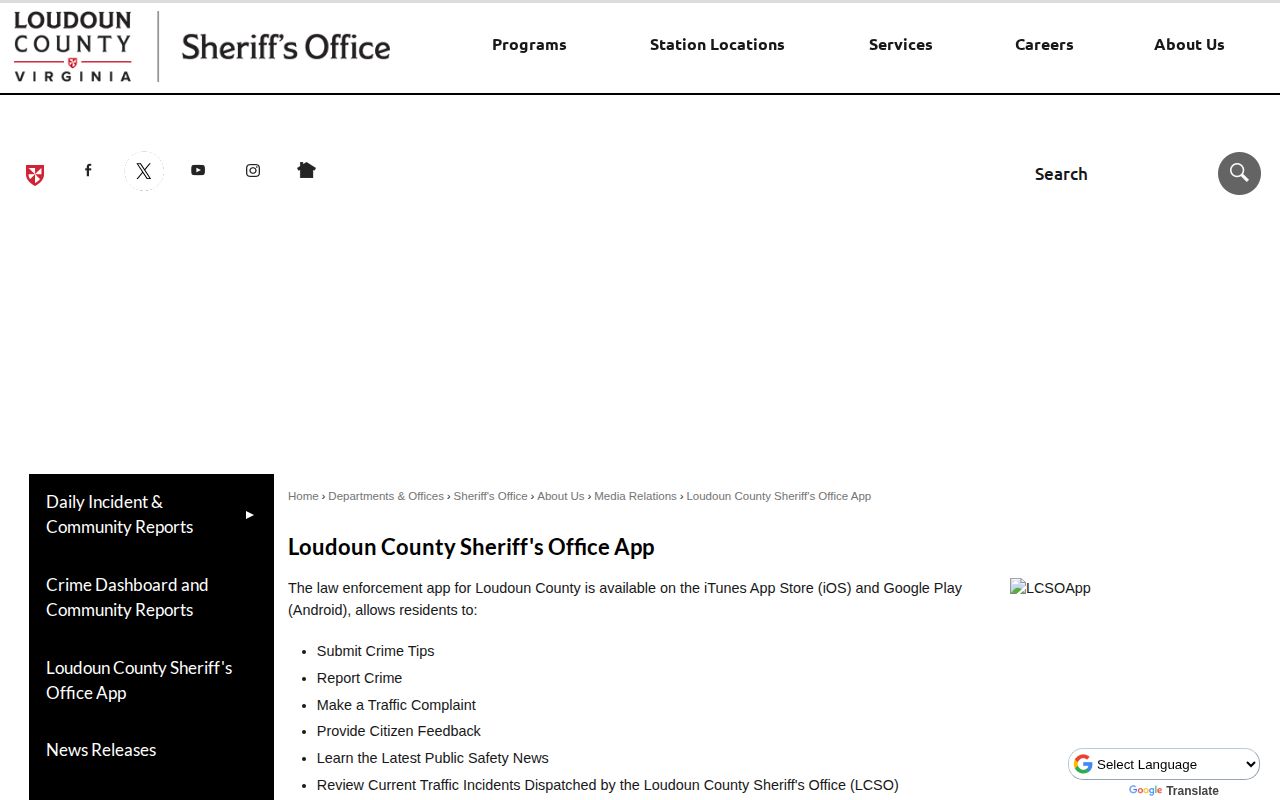Click the 'Submit Crime Tips' bullet text
1280x800 pixels.
coord(376,651)
